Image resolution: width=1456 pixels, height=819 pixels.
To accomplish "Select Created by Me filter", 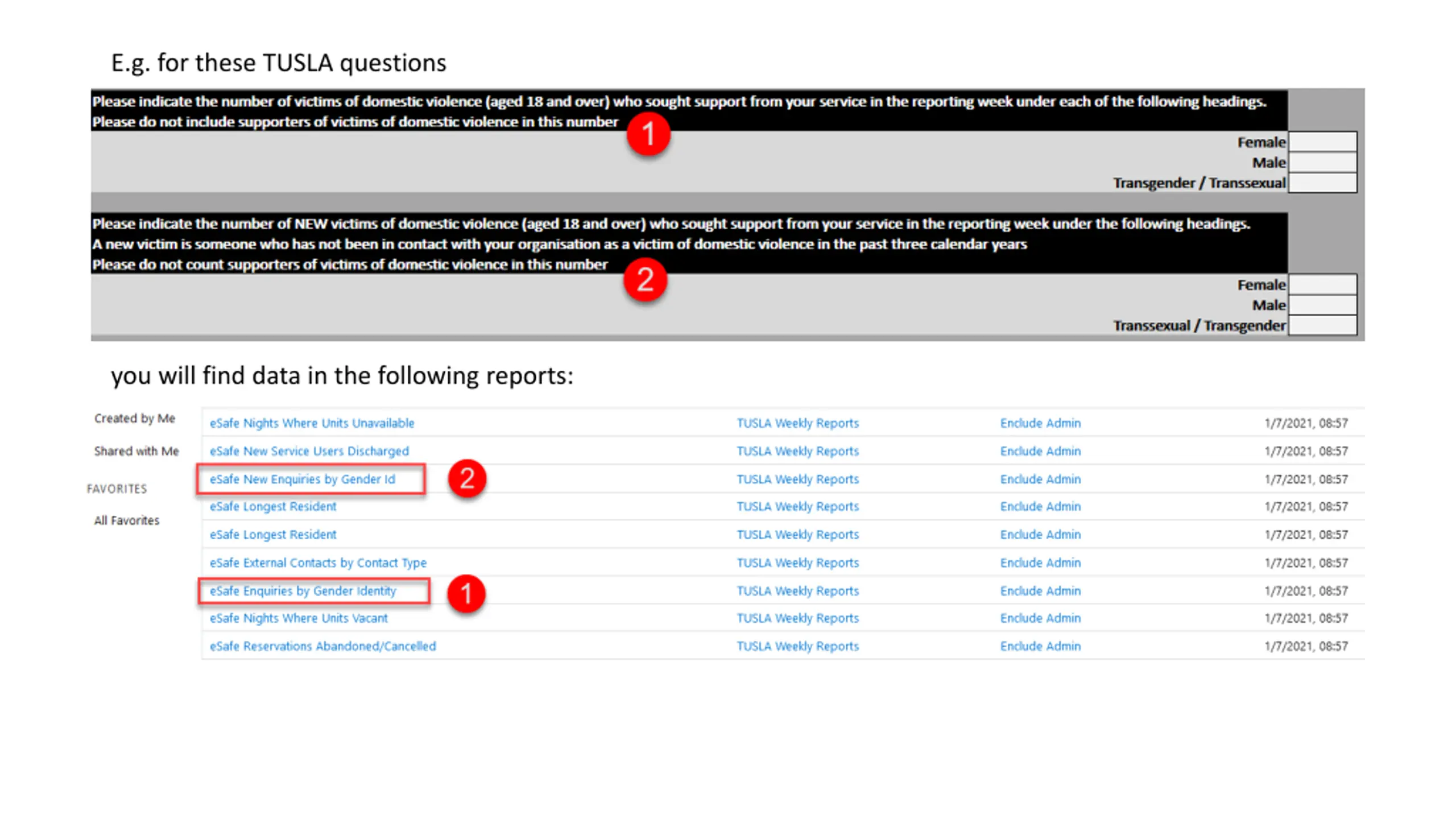I will click(134, 419).
